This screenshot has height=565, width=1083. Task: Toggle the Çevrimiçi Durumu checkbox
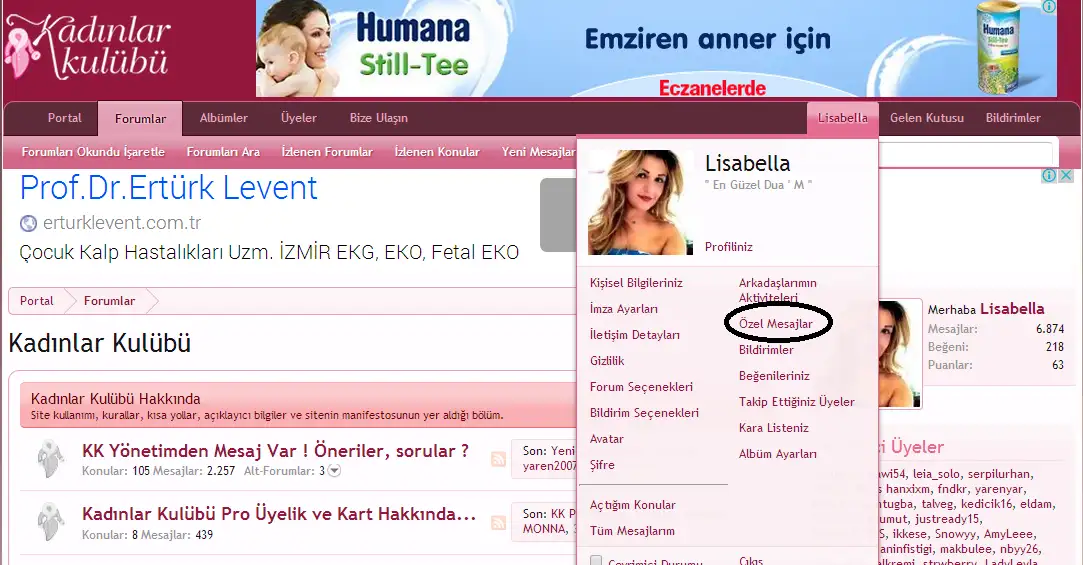(x=597, y=561)
